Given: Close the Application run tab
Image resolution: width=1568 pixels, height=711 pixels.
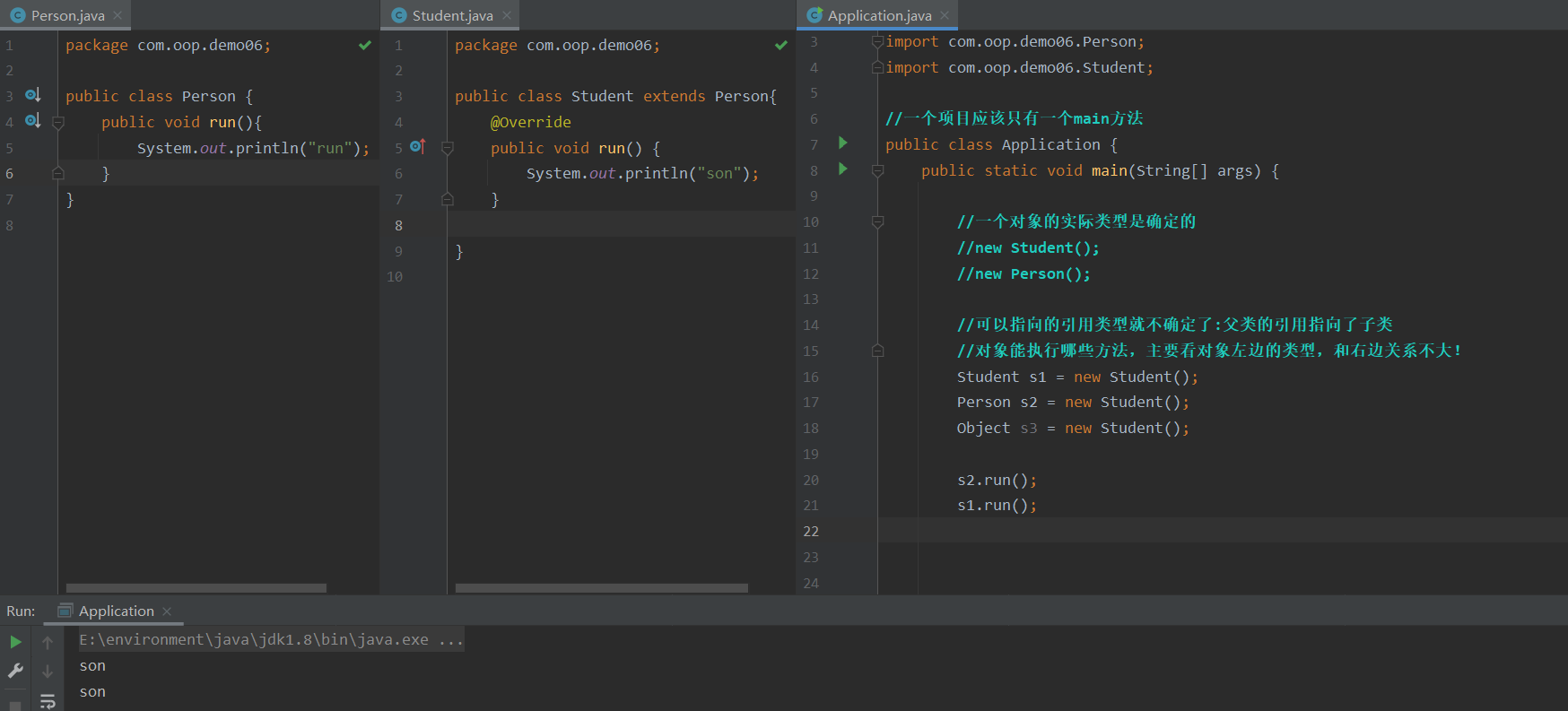Looking at the screenshot, I should coord(167,611).
